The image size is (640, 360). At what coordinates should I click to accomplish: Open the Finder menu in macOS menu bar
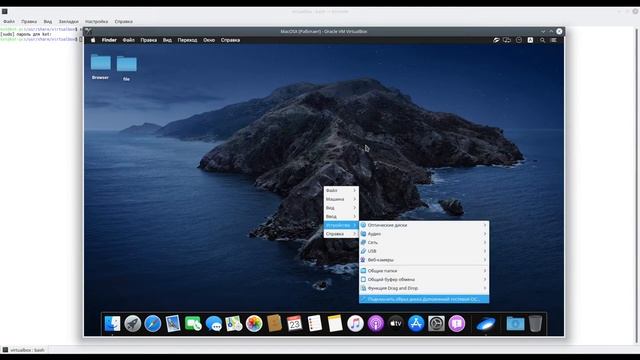coord(109,40)
